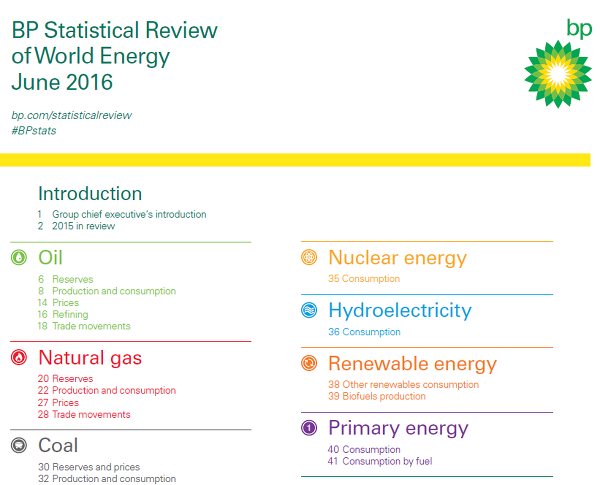The height and width of the screenshot is (485, 600).
Task: Click the green Oil droplet icon
Action: click(x=19, y=258)
